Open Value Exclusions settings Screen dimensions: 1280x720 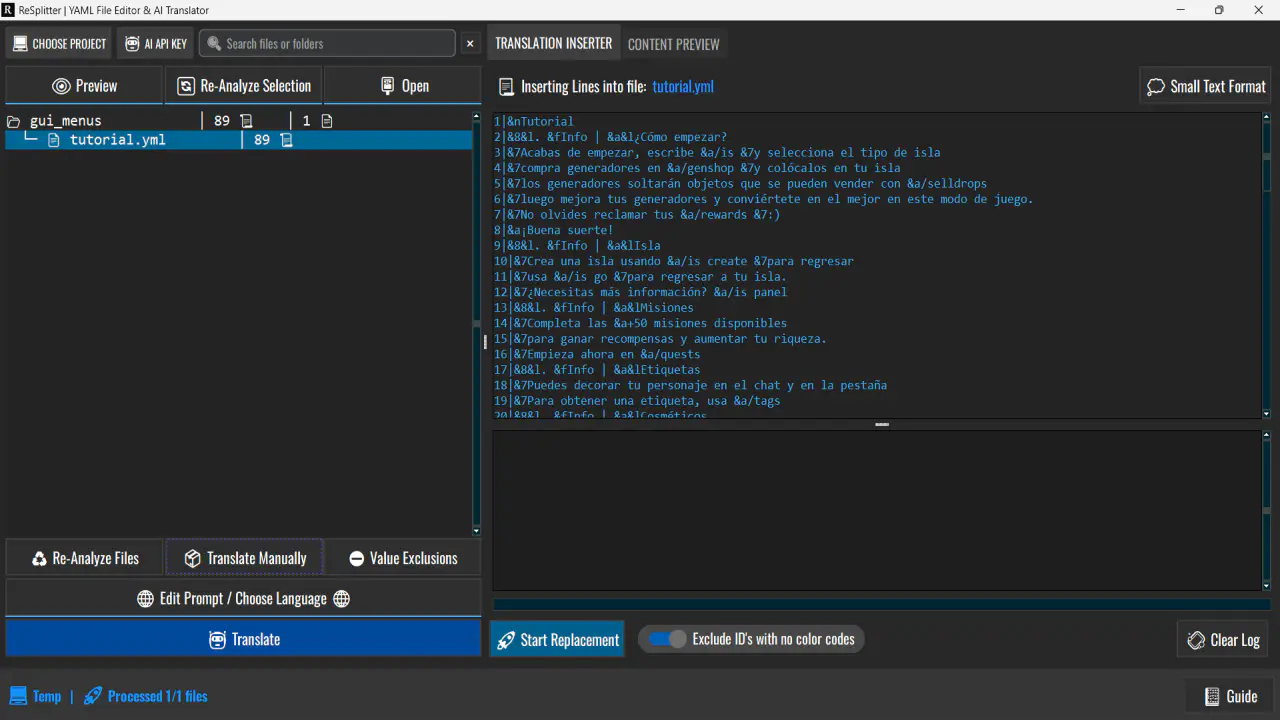coord(403,558)
